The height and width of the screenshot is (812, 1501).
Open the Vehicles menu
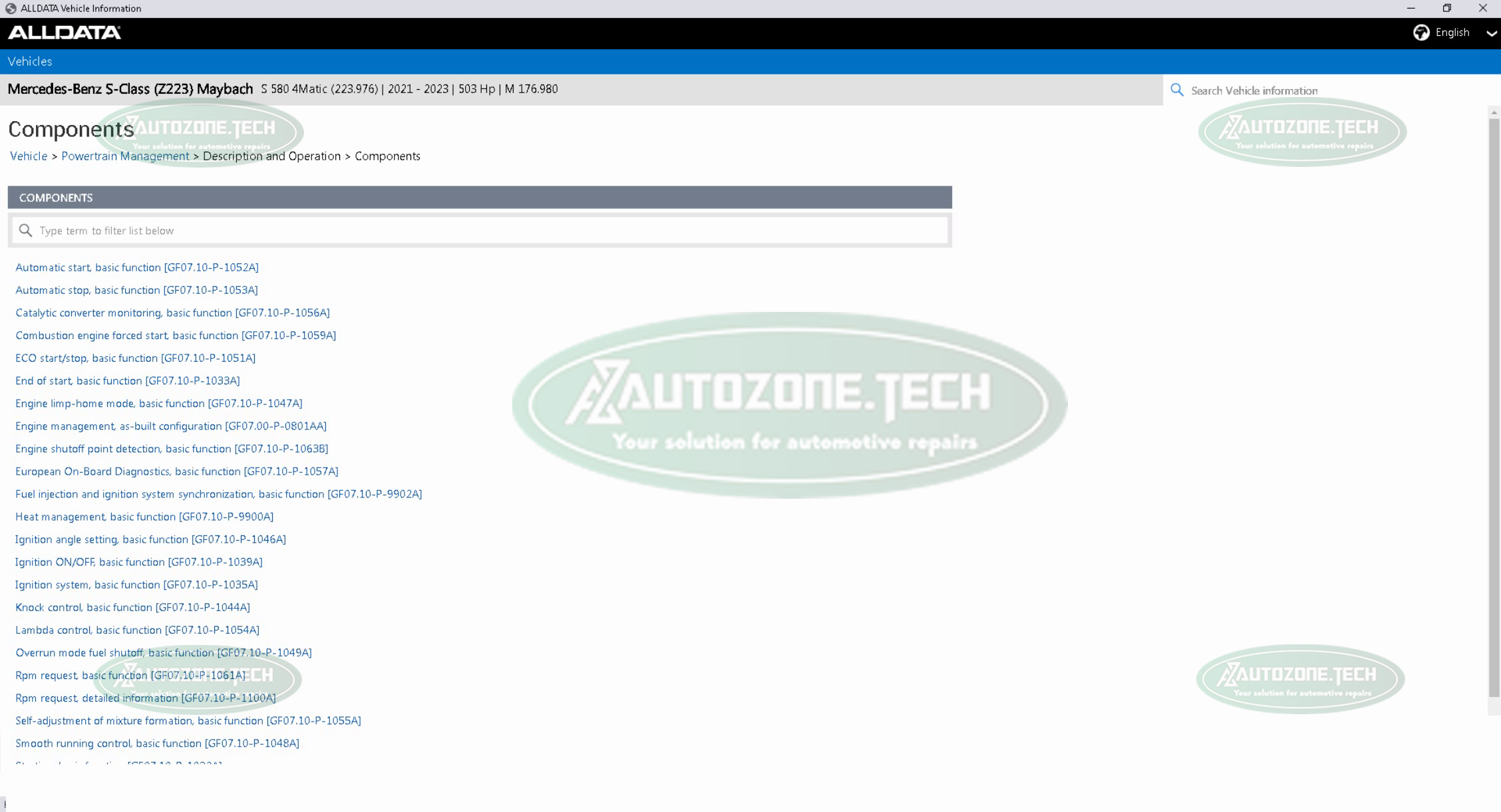30,61
